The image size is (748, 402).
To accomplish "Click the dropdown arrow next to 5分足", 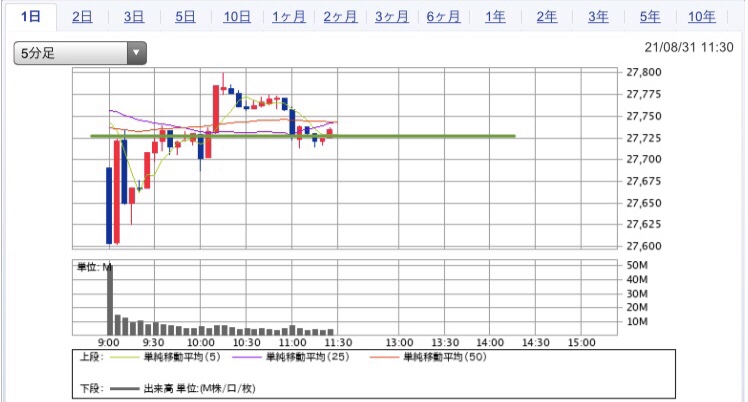I will [136, 53].
